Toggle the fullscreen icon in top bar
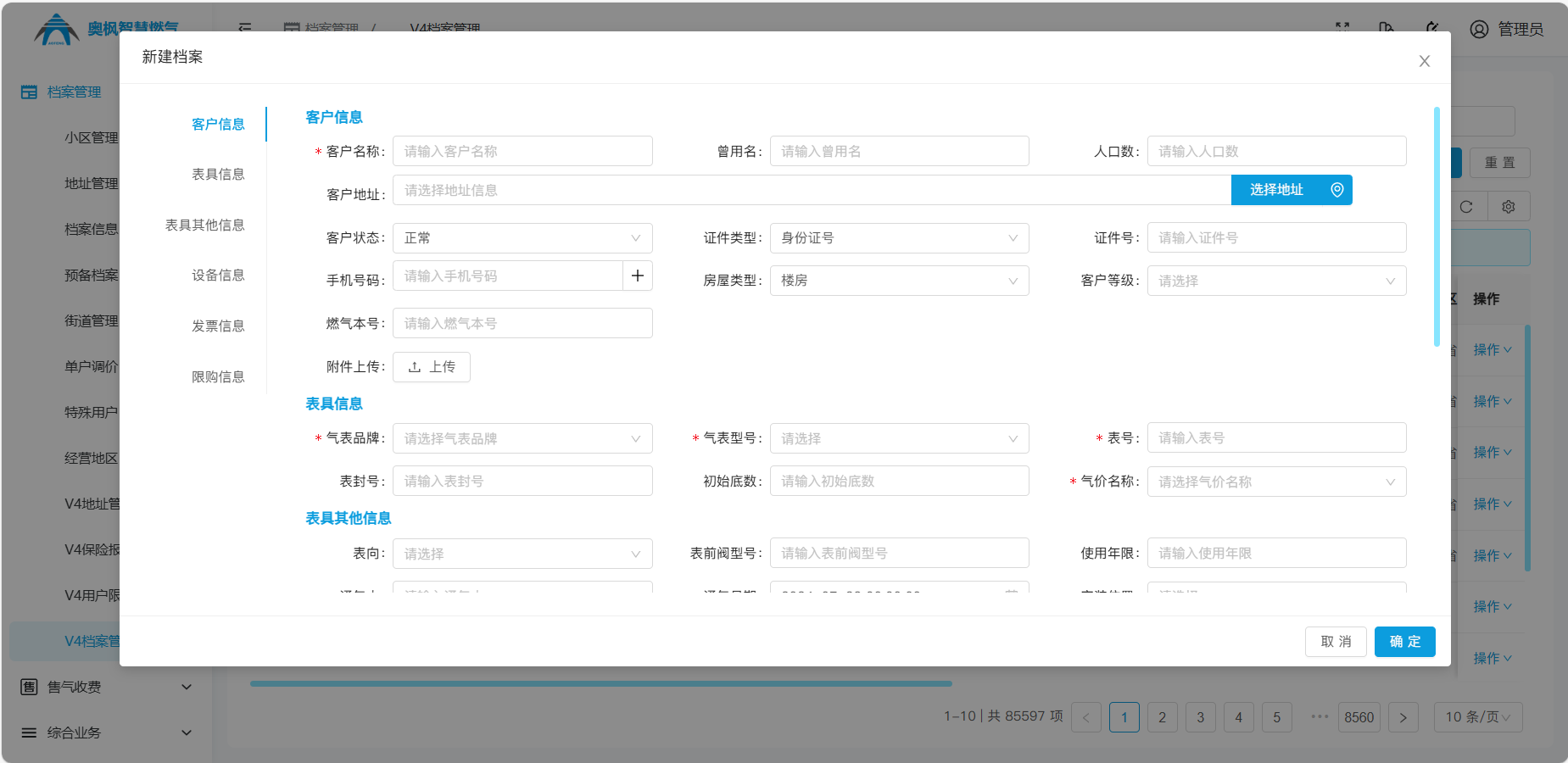1568x763 pixels. 1342,29
